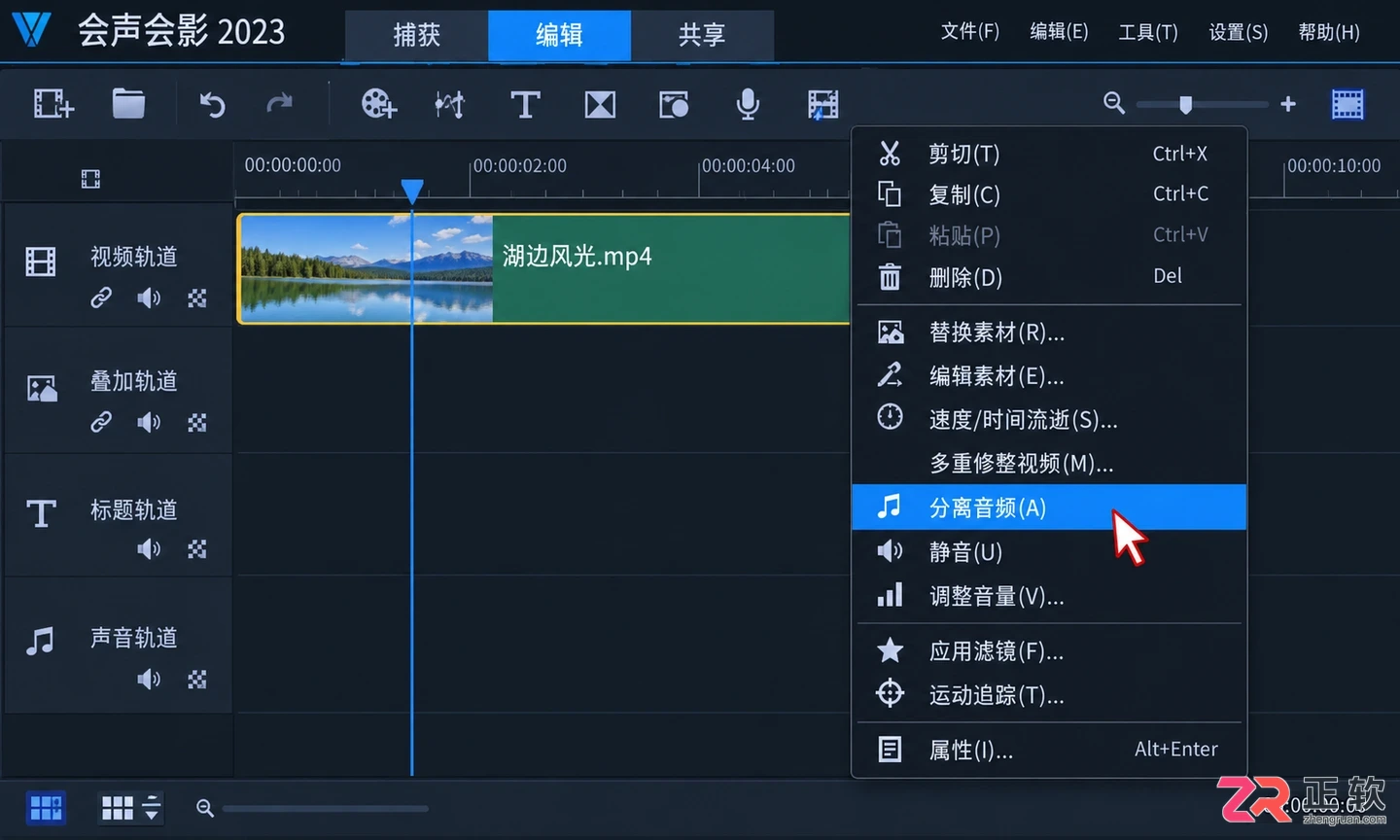
Task: Expand the track height dropdown at bottom
Action: (x=152, y=808)
